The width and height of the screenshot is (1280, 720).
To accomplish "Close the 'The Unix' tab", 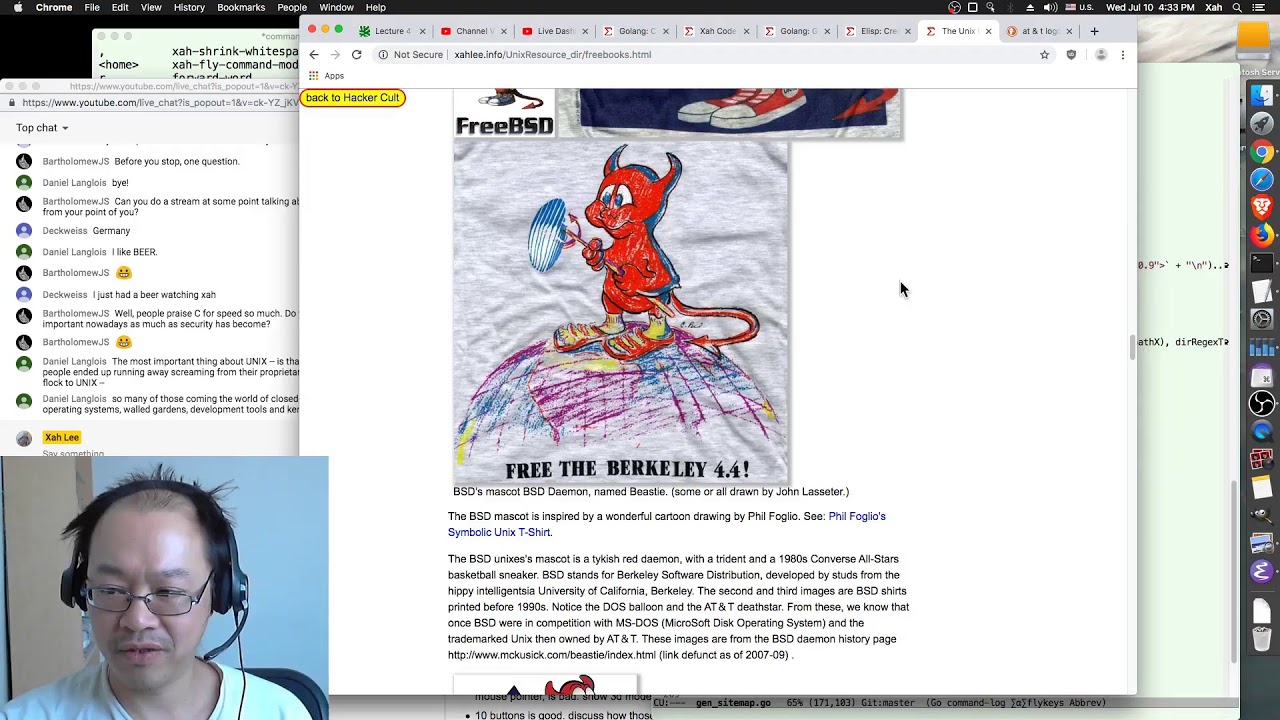I will 988,31.
